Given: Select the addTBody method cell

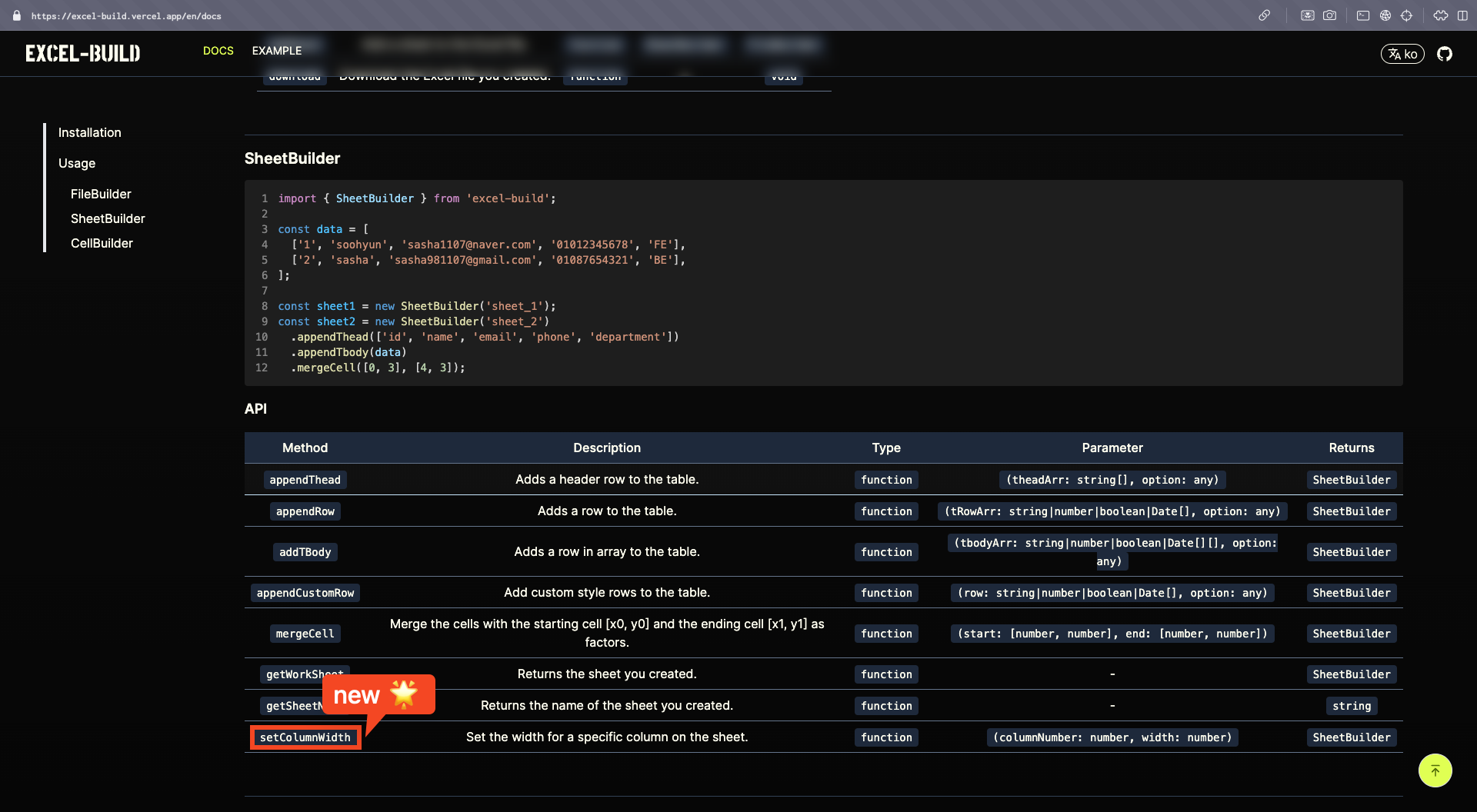Looking at the screenshot, I should [x=305, y=552].
